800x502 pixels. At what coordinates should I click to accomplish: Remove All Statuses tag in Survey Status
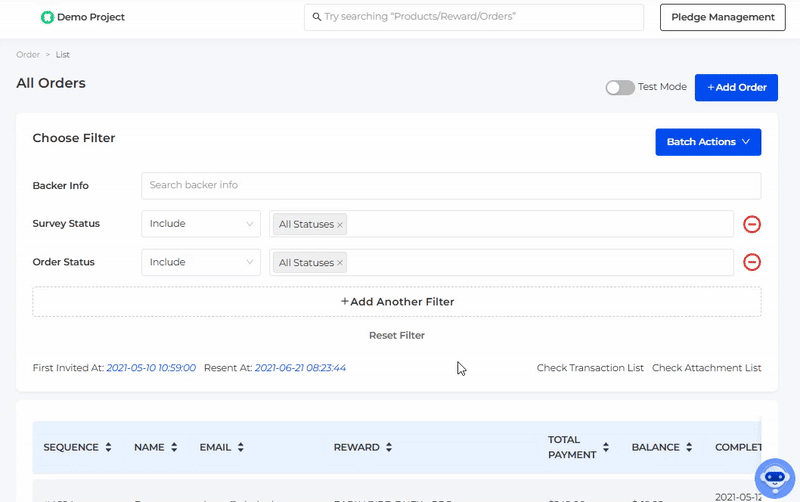tap(340, 225)
